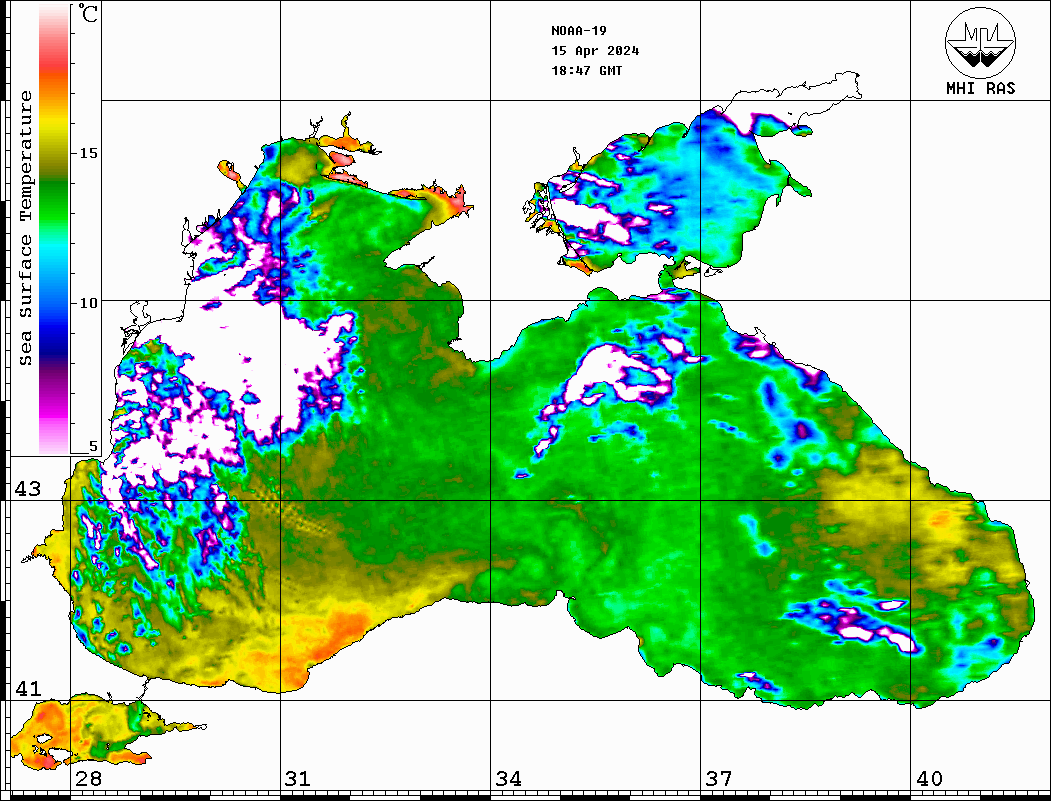Click the '15' tick on temperature scale
The width and height of the screenshot is (1051, 801).
click(x=88, y=153)
